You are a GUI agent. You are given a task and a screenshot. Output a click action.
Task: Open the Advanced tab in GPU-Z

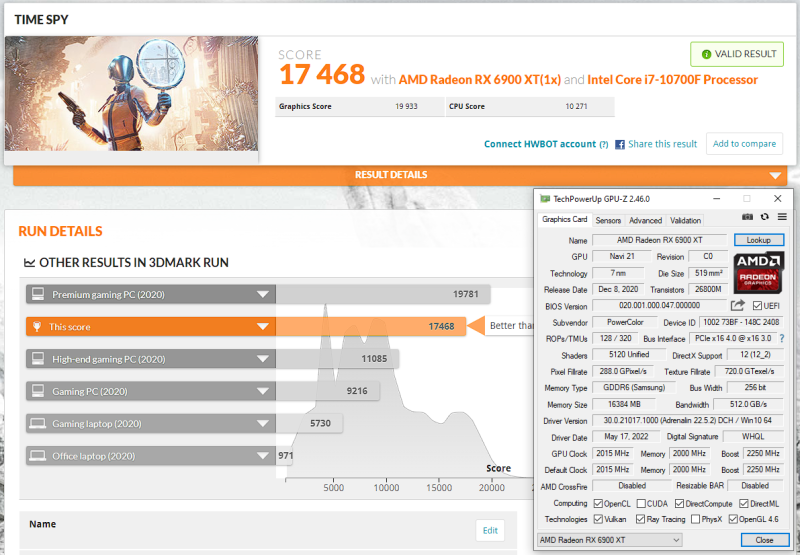click(645, 220)
